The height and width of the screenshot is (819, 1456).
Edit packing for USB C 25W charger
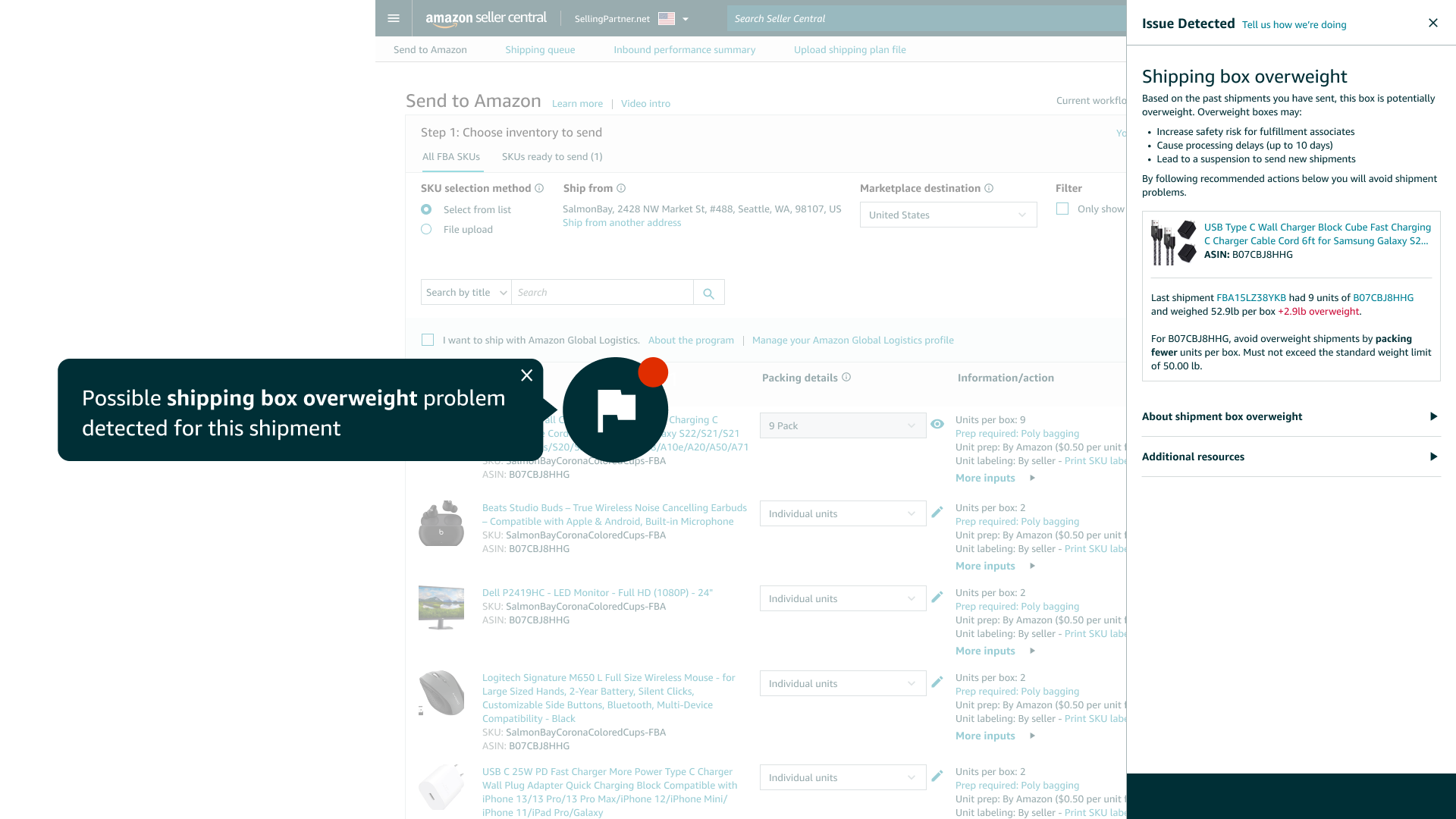click(x=937, y=776)
